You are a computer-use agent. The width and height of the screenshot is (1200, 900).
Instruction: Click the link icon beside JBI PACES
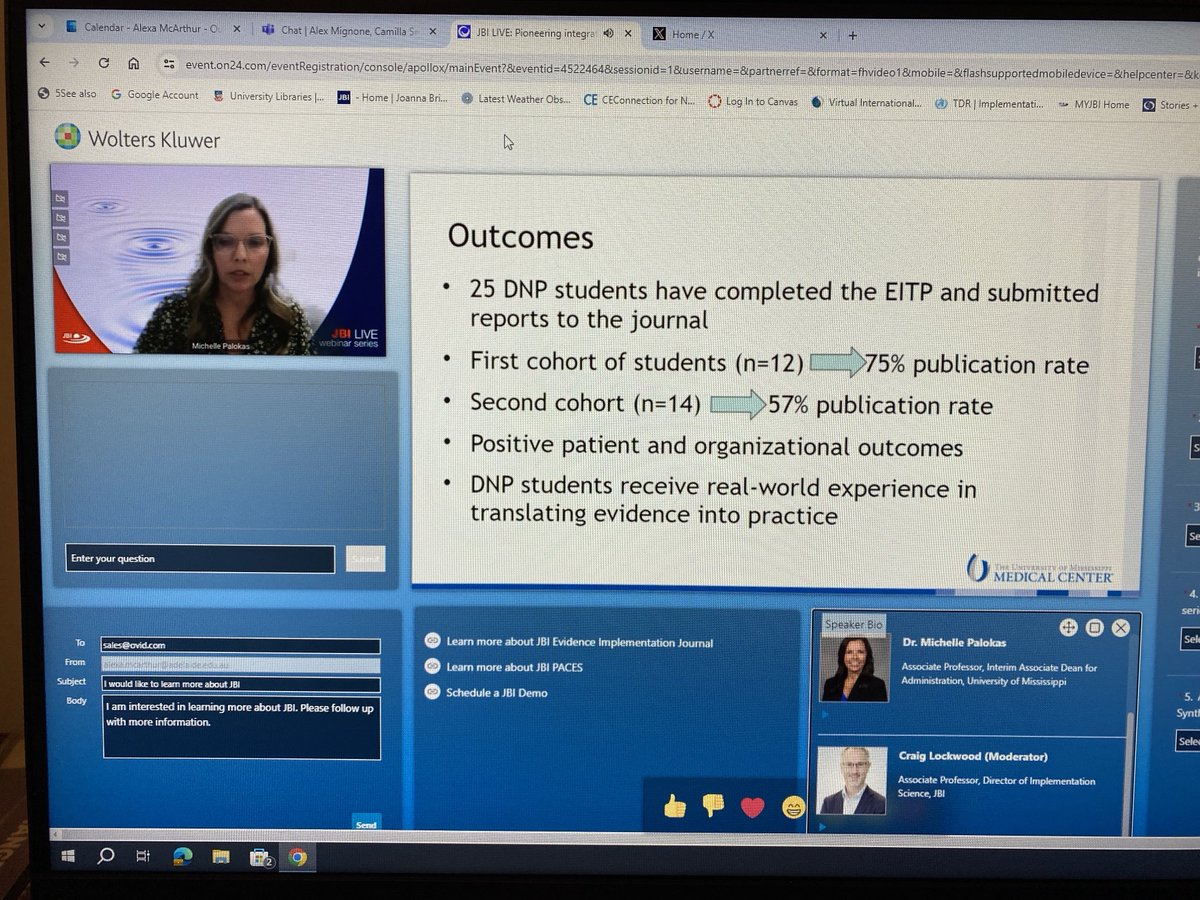coord(433,666)
